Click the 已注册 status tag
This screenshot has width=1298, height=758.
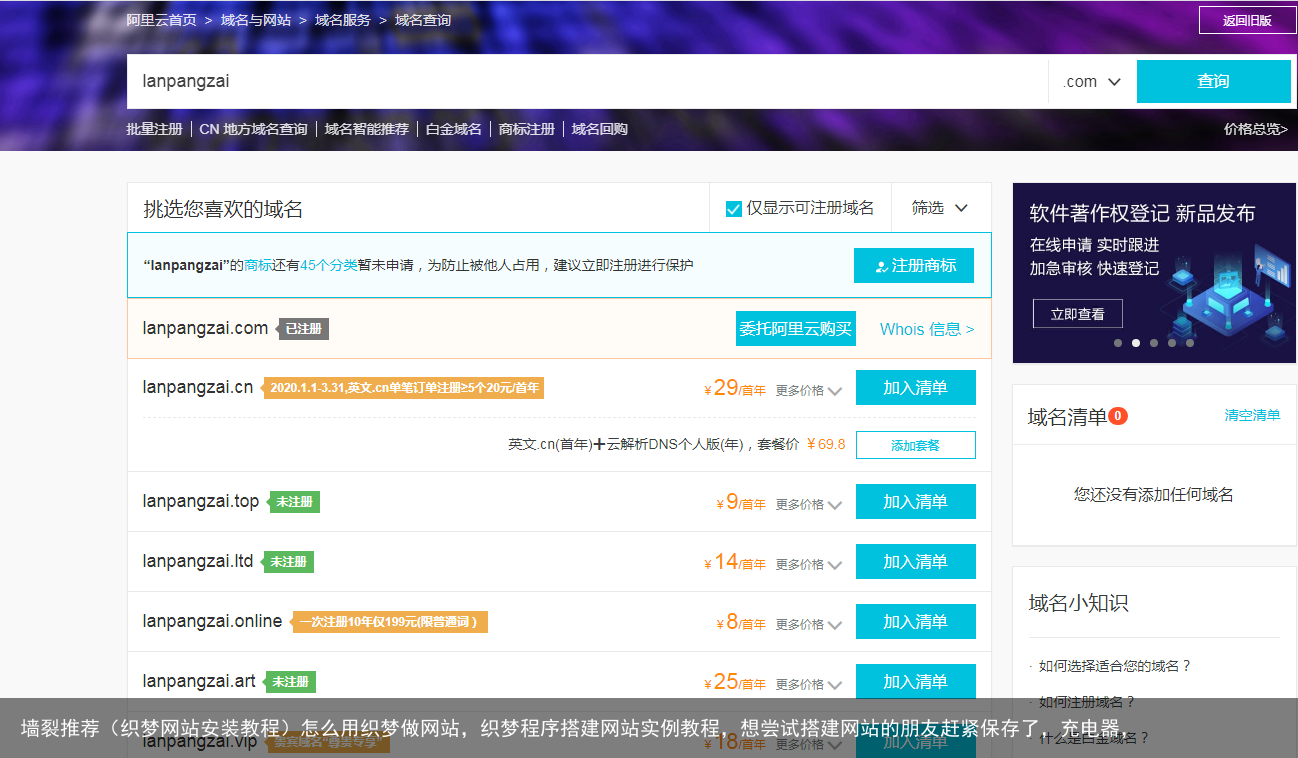click(304, 329)
